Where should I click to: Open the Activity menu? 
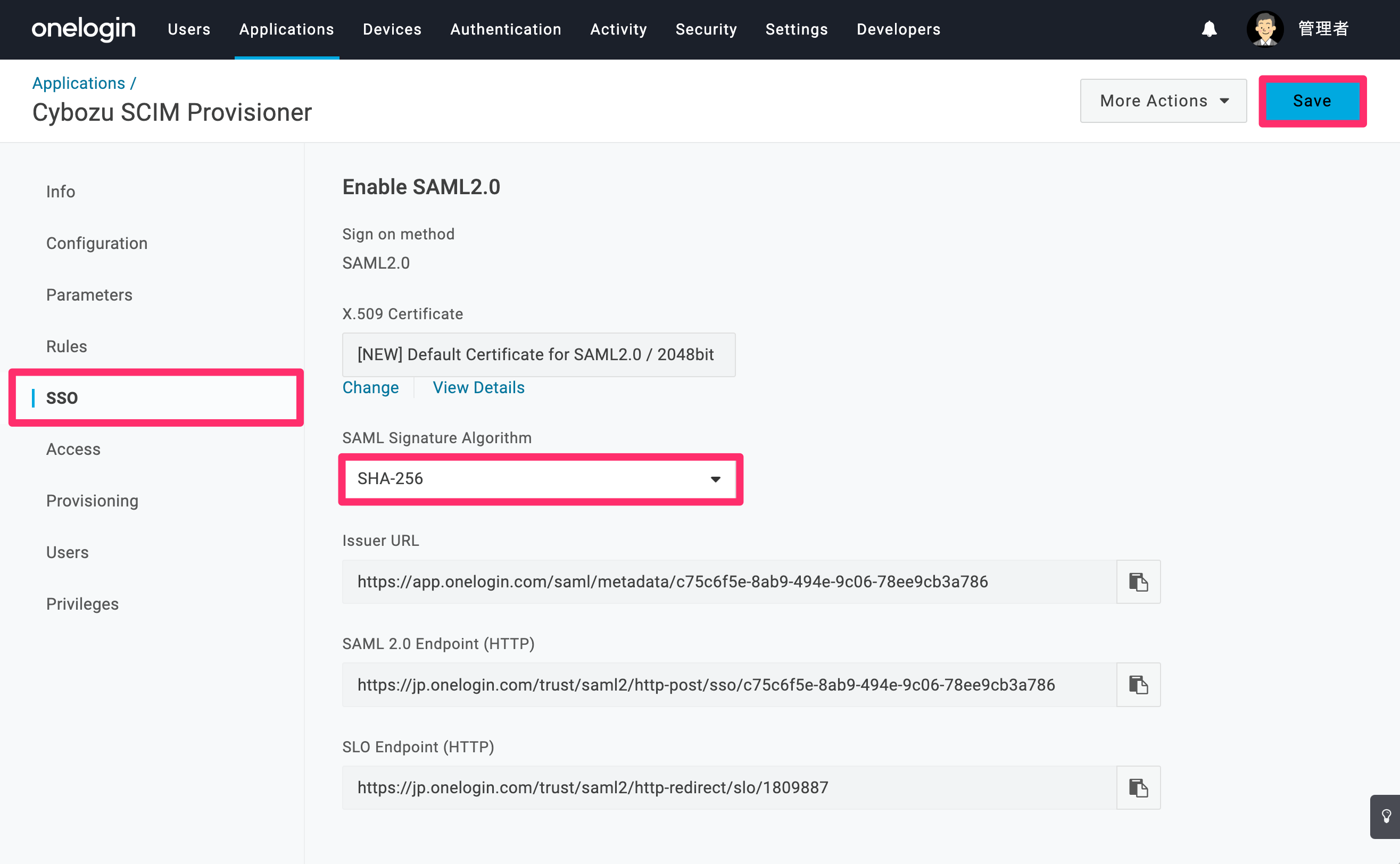pos(618,29)
